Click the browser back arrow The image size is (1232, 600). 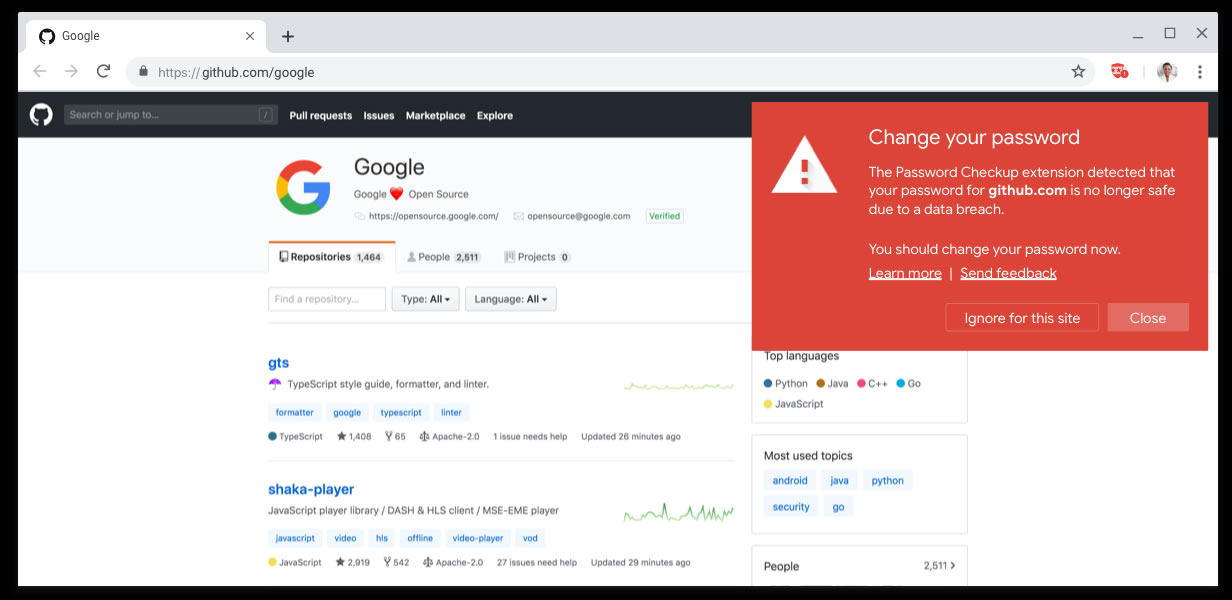39,71
